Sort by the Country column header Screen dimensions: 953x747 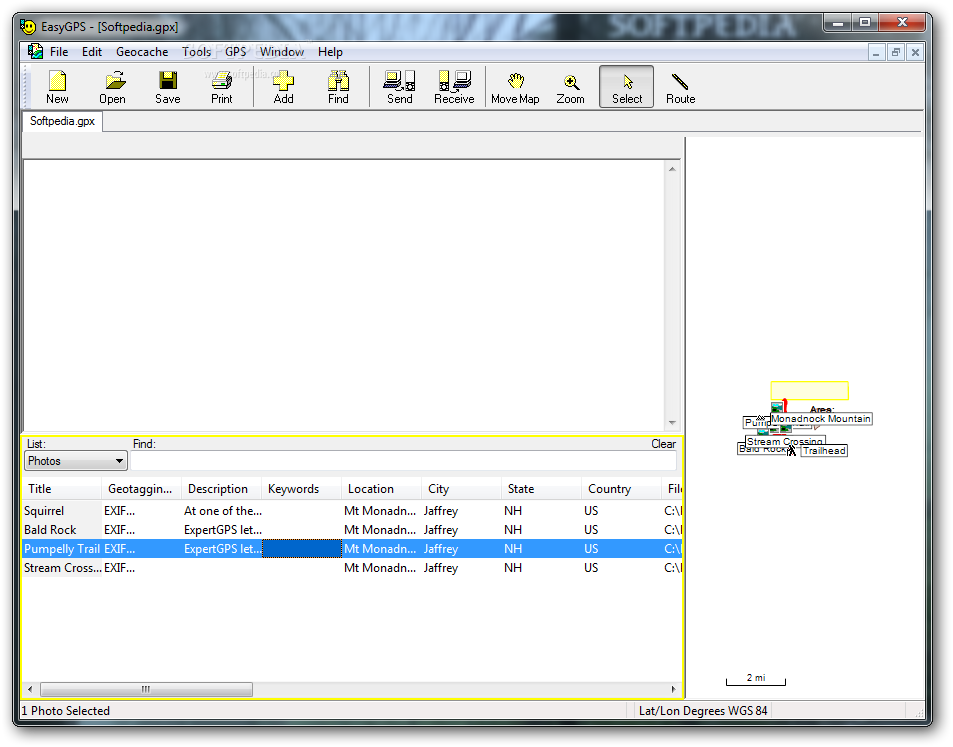tap(621, 489)
